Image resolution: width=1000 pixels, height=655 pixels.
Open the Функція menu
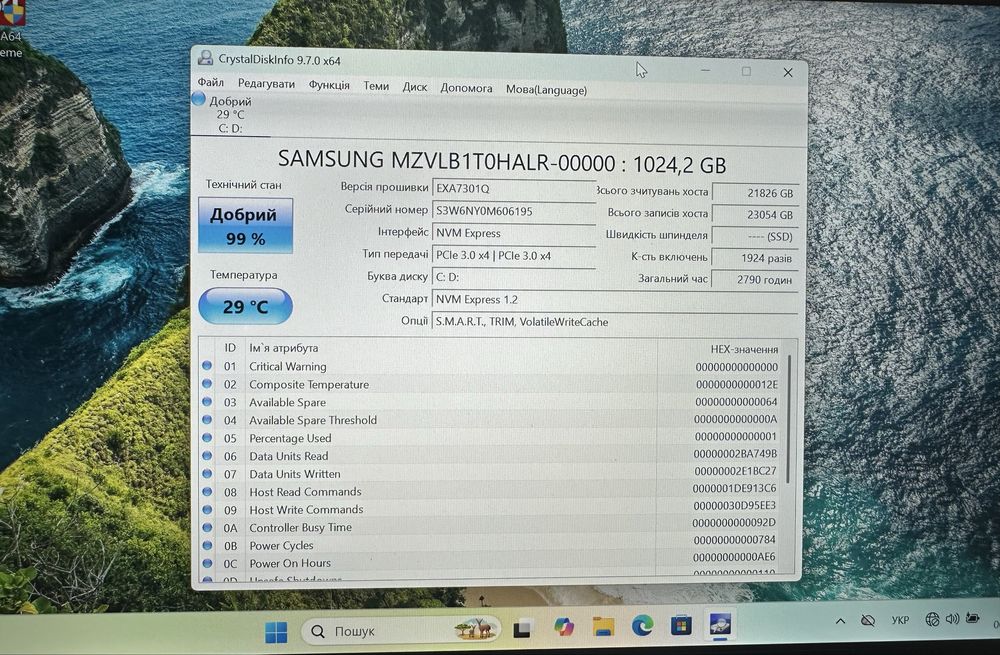329,85
